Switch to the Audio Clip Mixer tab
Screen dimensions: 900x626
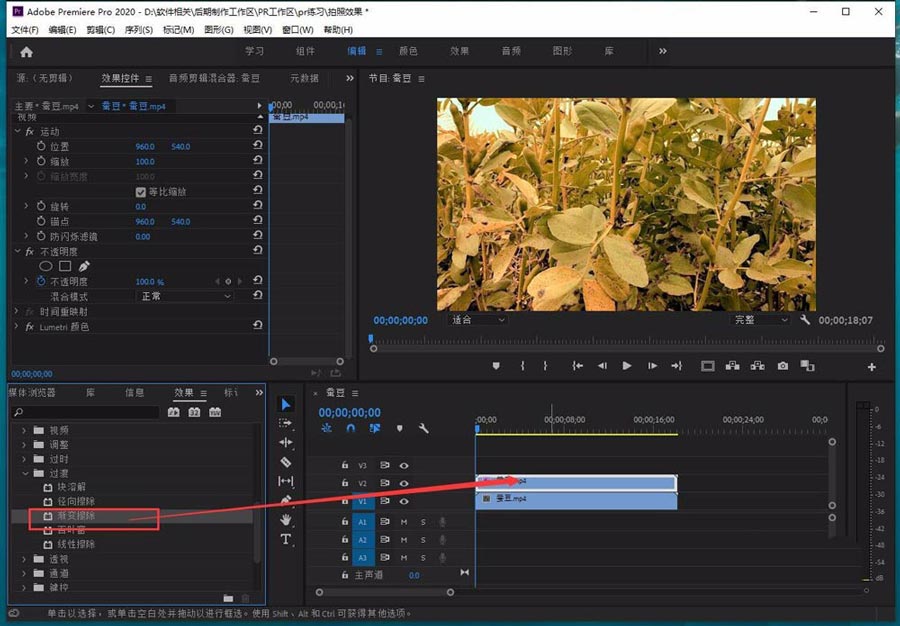pos(214,78)
